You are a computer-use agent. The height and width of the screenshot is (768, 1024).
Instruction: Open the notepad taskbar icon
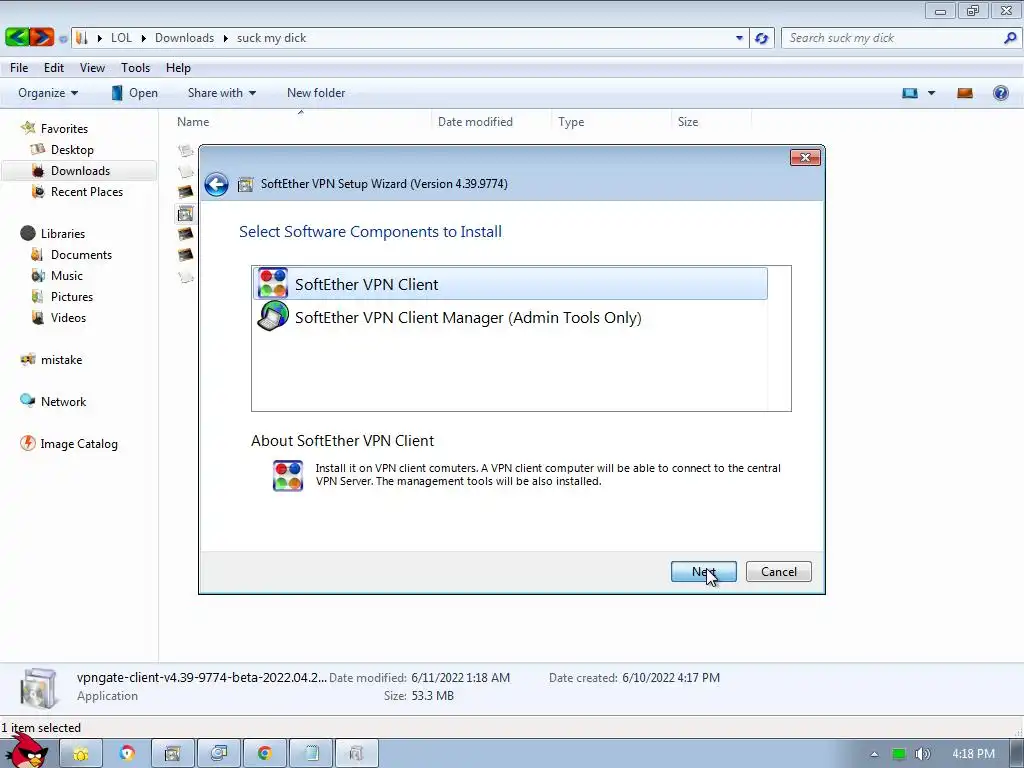point(311,754)
